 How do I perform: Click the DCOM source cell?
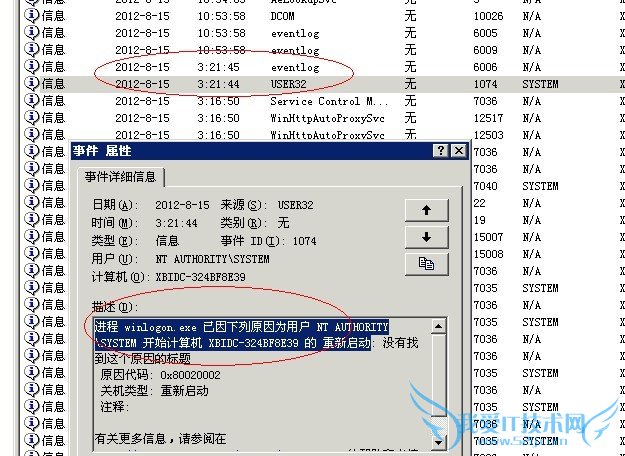pos(283,16)
